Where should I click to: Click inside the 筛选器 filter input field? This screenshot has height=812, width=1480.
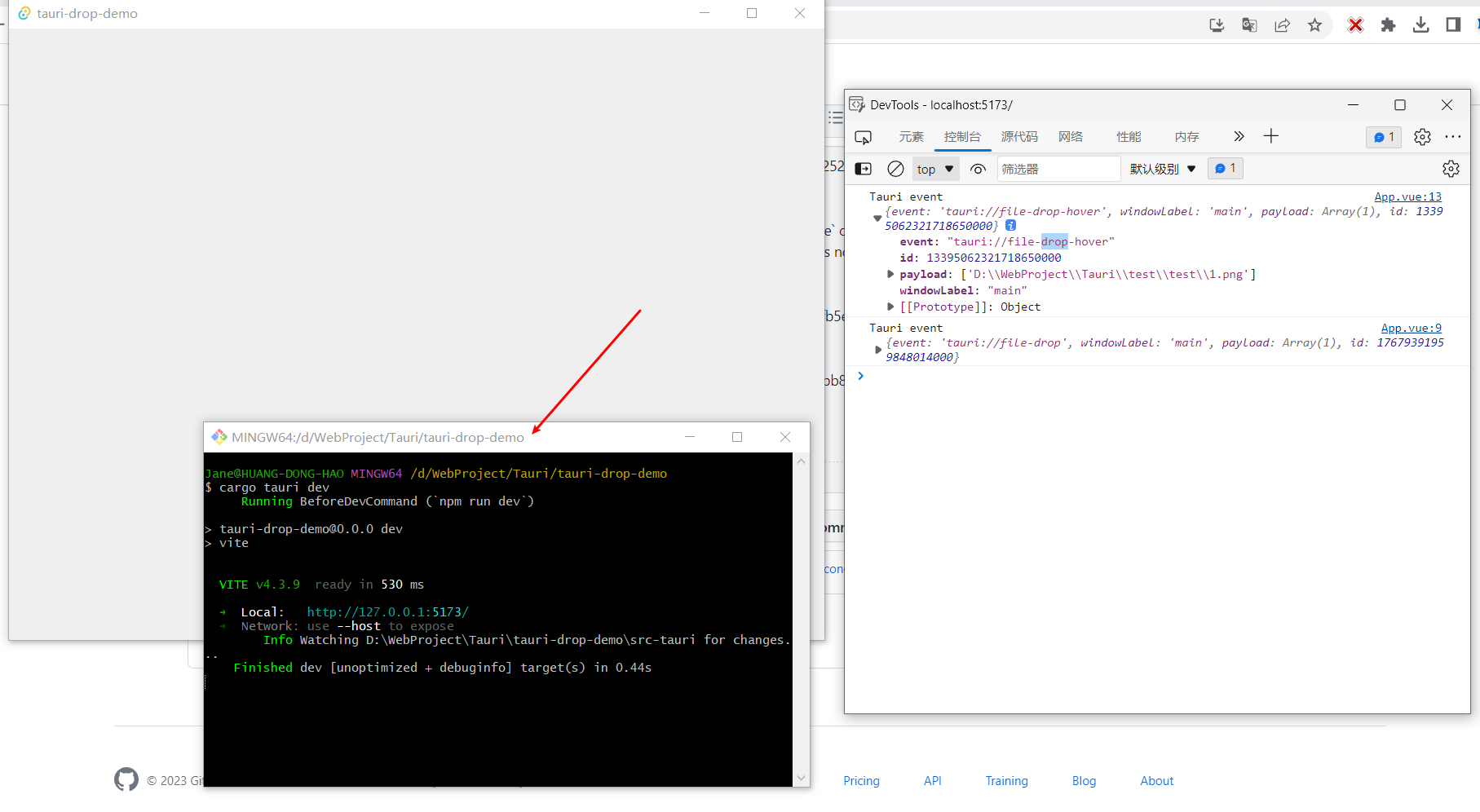click(x=1058, y=169)
